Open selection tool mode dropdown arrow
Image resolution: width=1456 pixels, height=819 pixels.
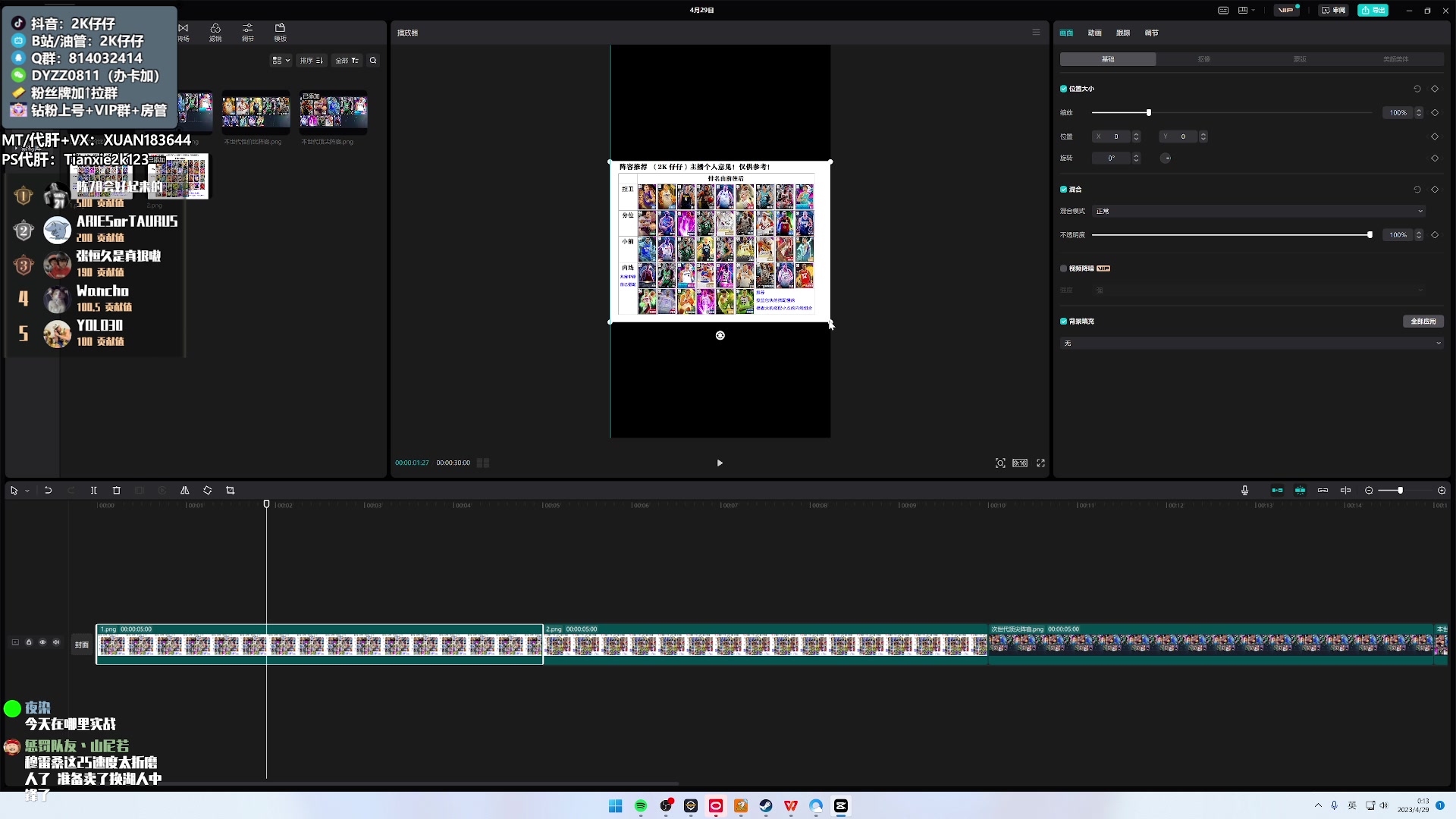(x=27, y=491)
